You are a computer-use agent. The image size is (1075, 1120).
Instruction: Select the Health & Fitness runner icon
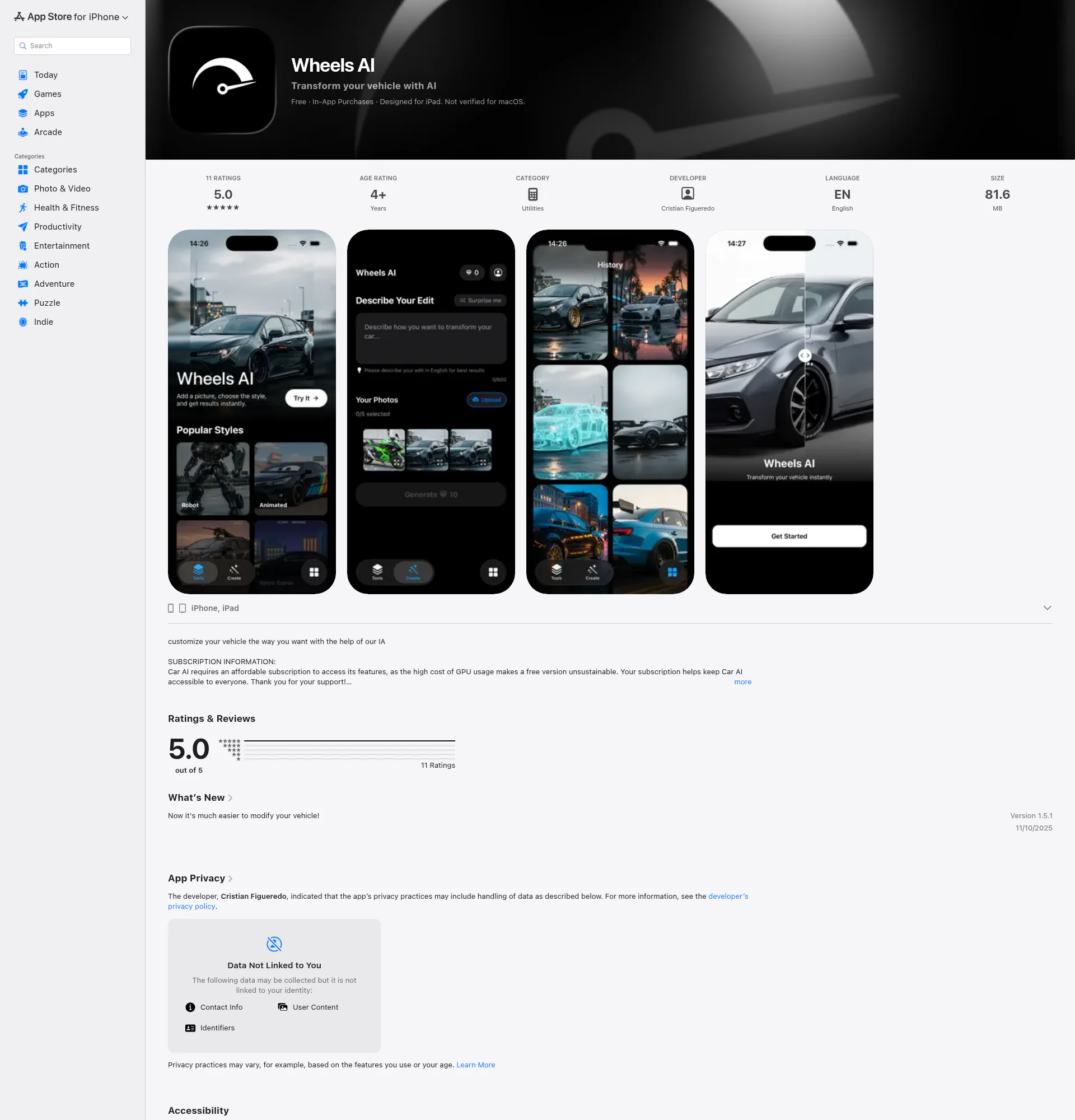pos(23,207)
